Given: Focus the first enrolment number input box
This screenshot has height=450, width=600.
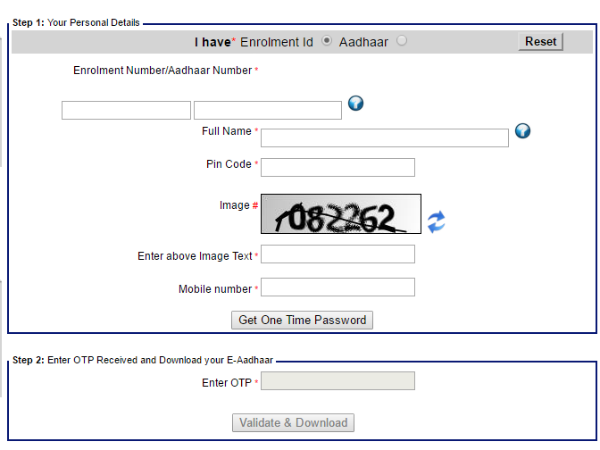Looking at the screenshot, I should tap(126, 110).
